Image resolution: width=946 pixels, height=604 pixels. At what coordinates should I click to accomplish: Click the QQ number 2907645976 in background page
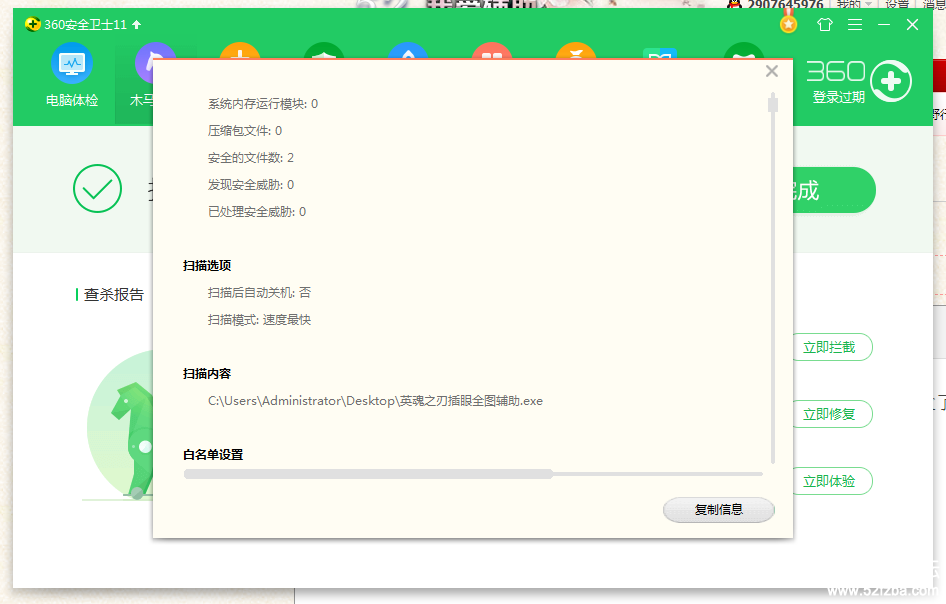(x=786, y=4)
